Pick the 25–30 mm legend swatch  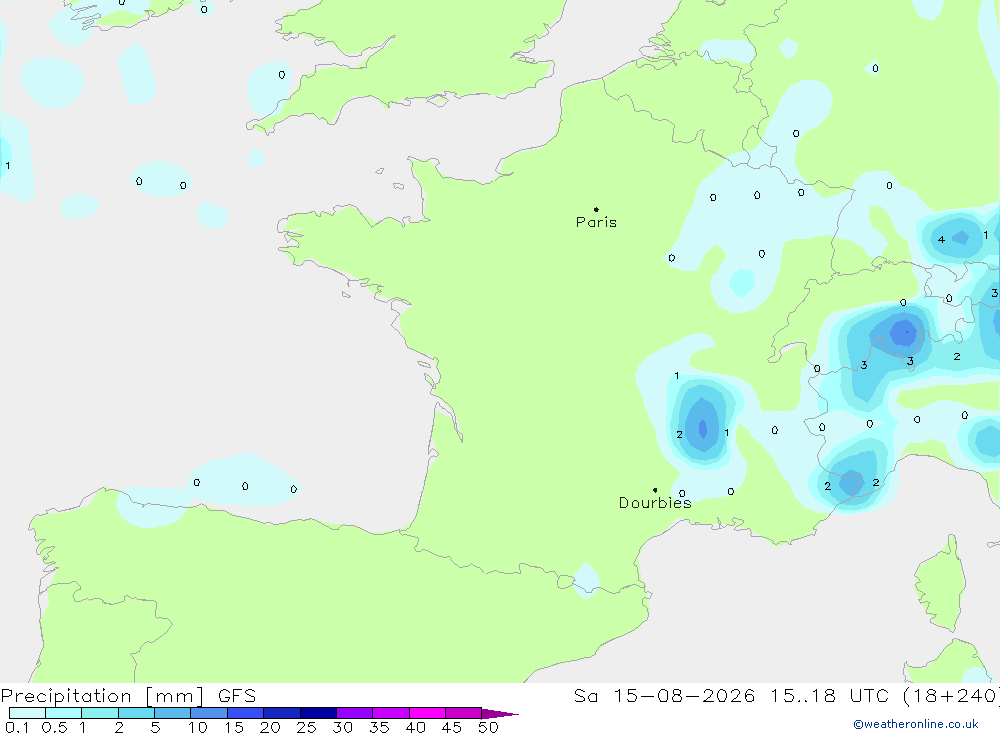pyautogui.click(x=318, y=713)
